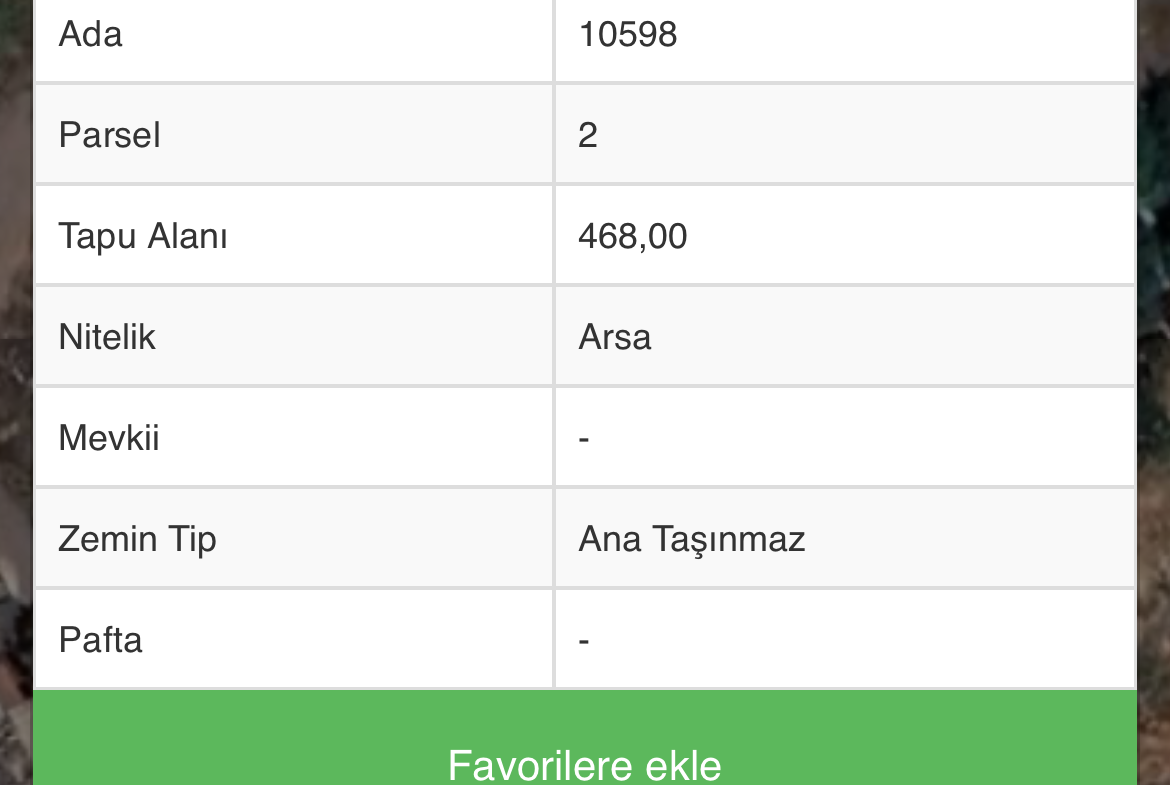Select the Mevkii label cell
Viewport: 1170px width, 785px height.
coord(293,437)
